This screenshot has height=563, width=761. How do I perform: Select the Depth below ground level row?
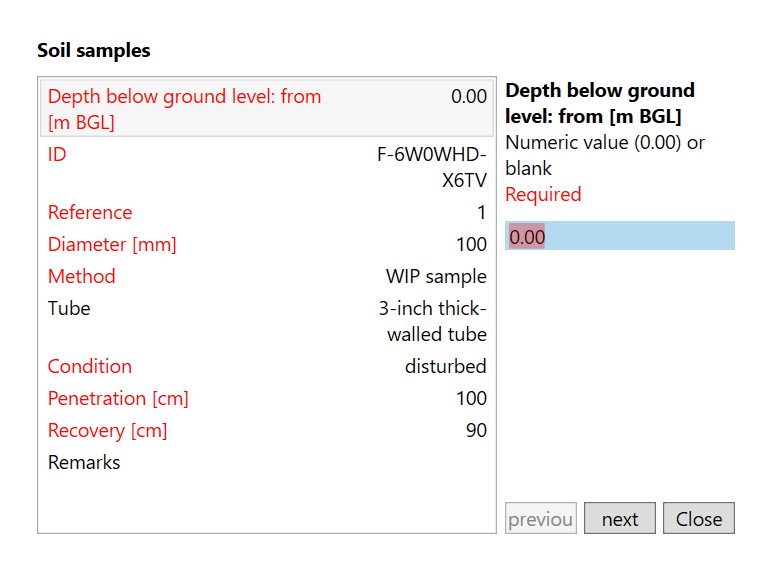coord(267,109)
